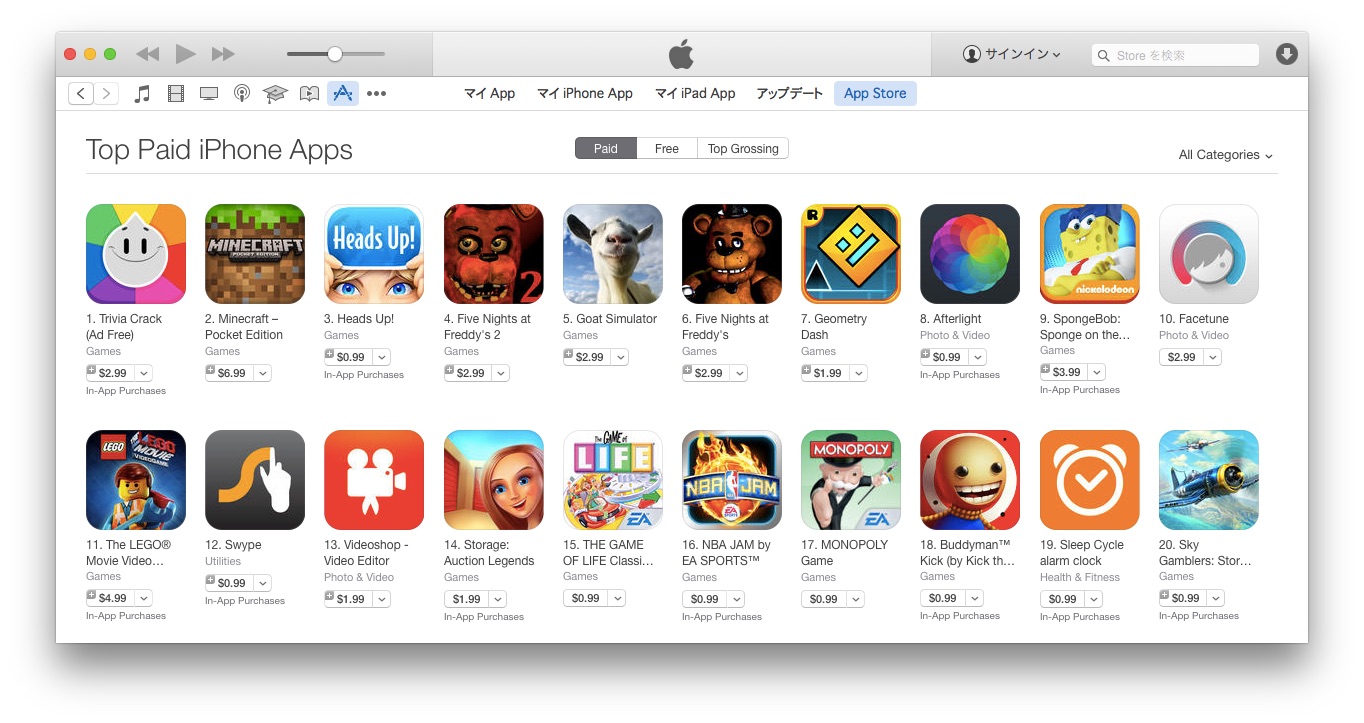The height and width of the screenshot is (723, 1364).
Task: Select the Paid chart segment
Action: [x=605, y=148]
